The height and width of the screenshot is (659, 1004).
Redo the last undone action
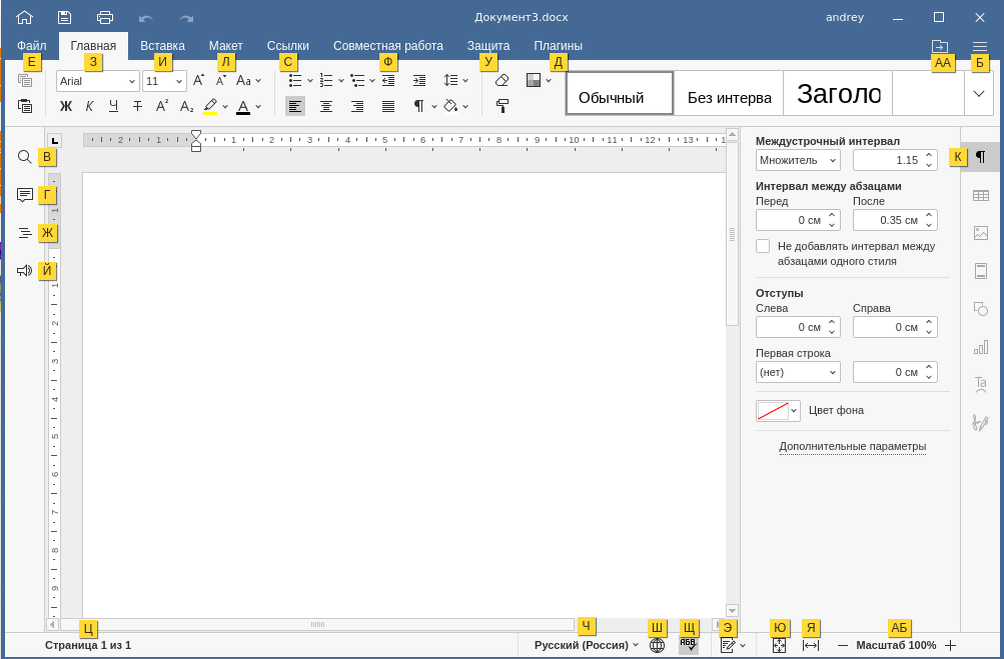point(186,18)
